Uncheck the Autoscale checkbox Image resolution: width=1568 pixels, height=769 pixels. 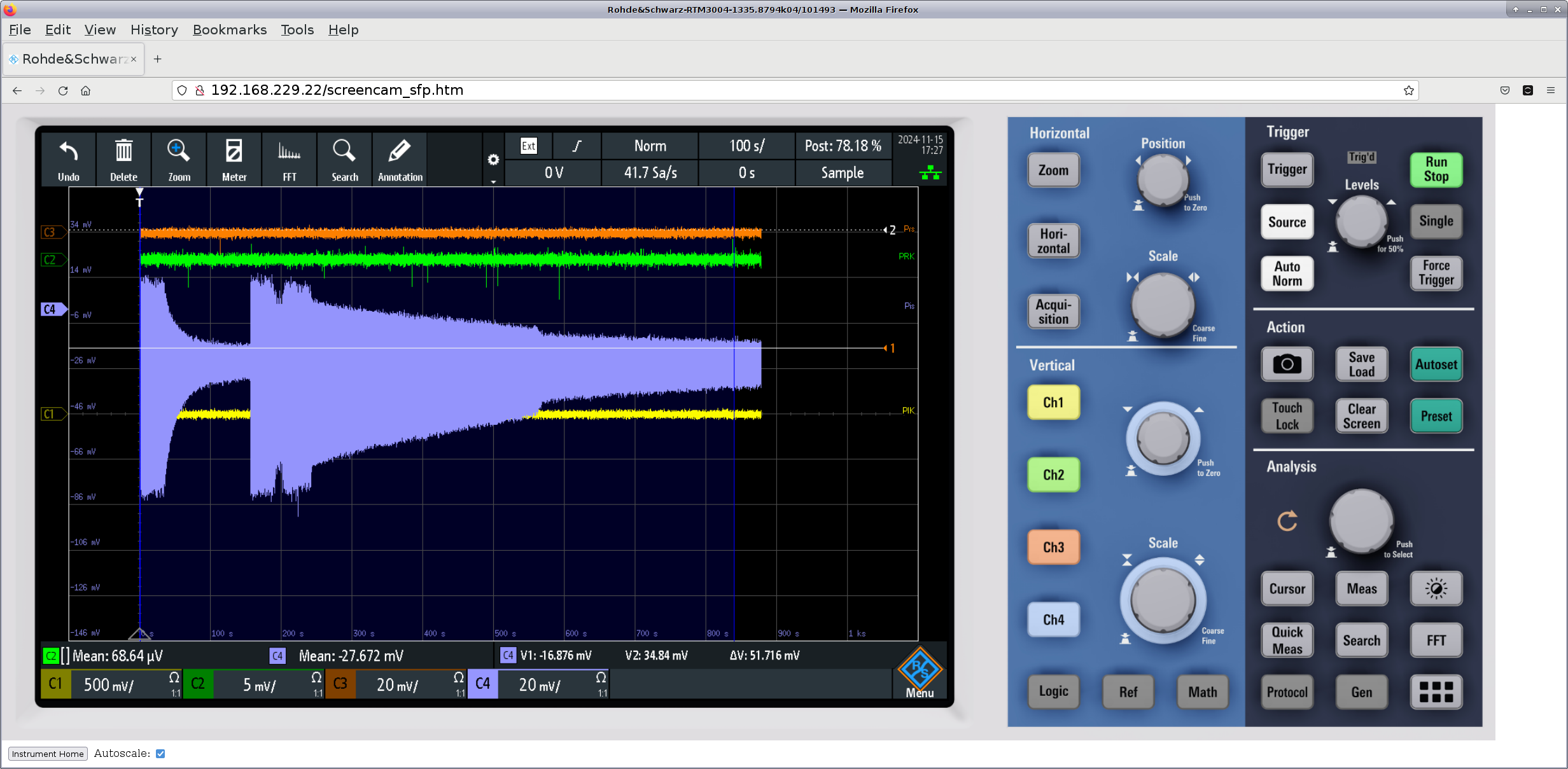pos(160,754)
